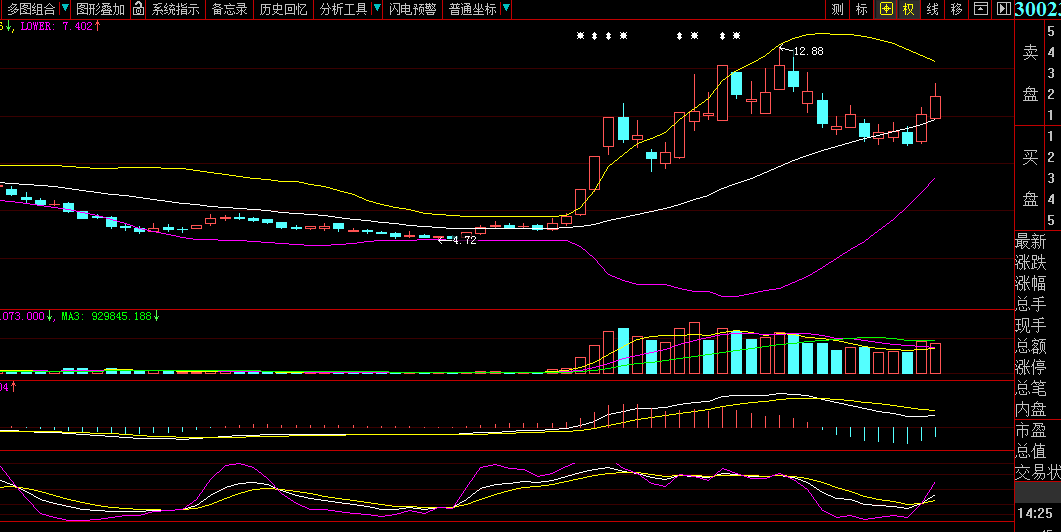Viewport: 1061px width, 532px height.
Task: Expand the 分析工具 dropdown arrow
Action: 378,9
